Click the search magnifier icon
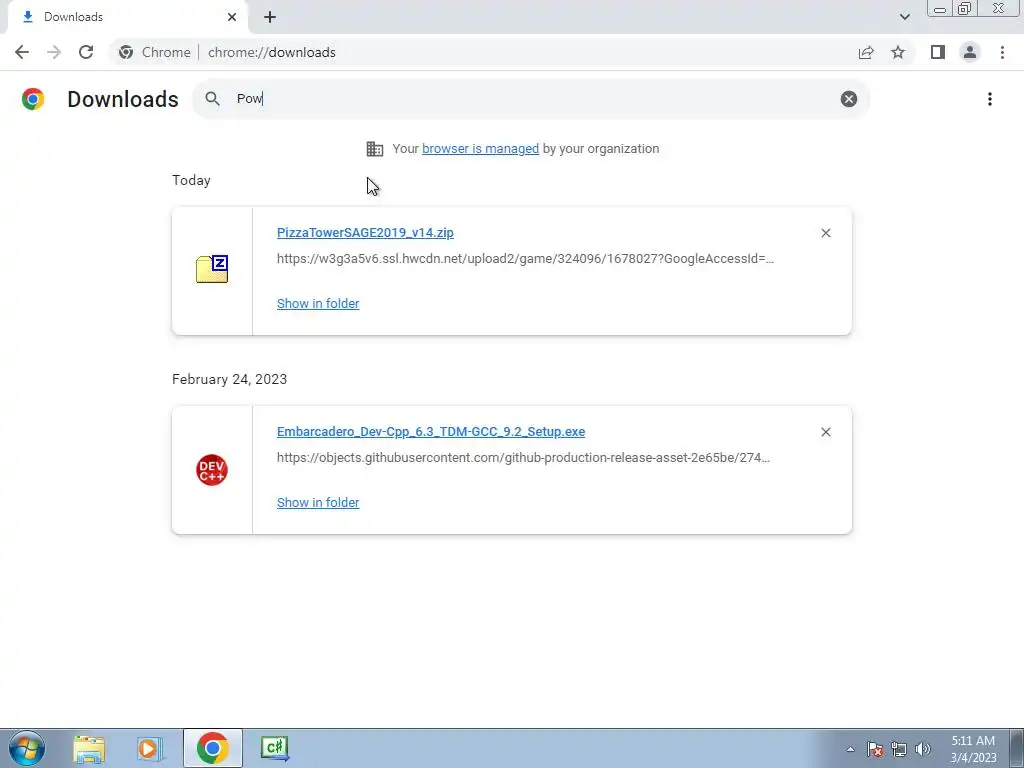This screenshot has height=768, width=1024. [212, 99]
